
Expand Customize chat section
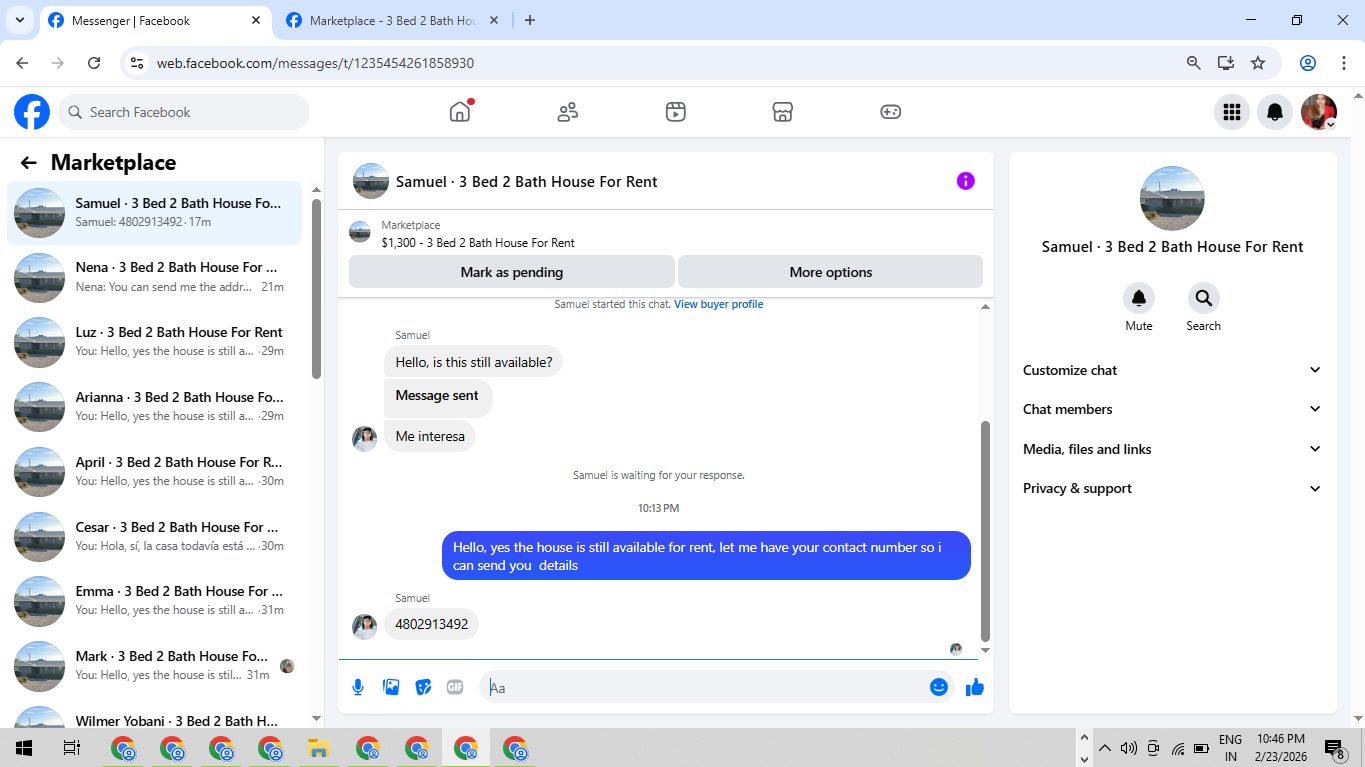tap(1172, 370)
